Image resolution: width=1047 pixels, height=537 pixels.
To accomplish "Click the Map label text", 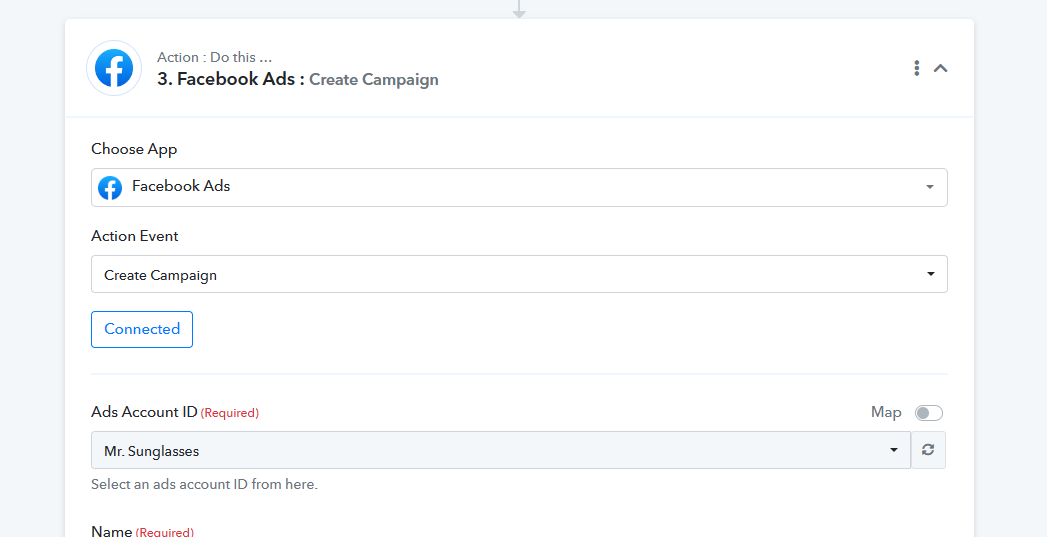I will point(886,412).
